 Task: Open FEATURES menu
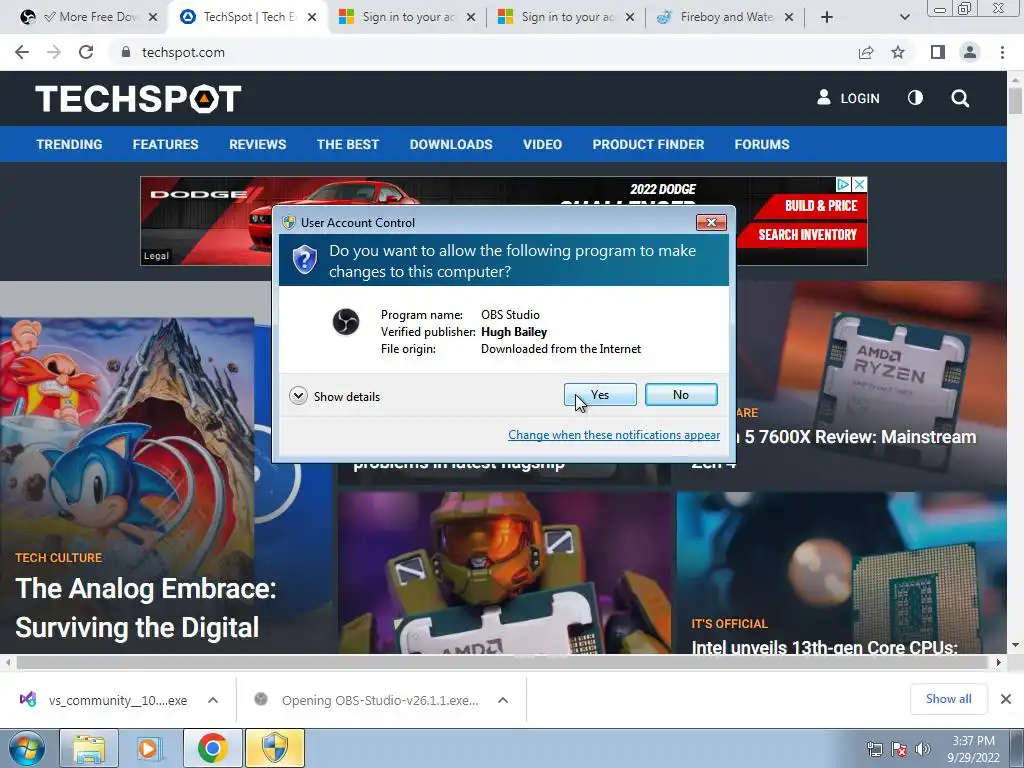tap(165, 144)
